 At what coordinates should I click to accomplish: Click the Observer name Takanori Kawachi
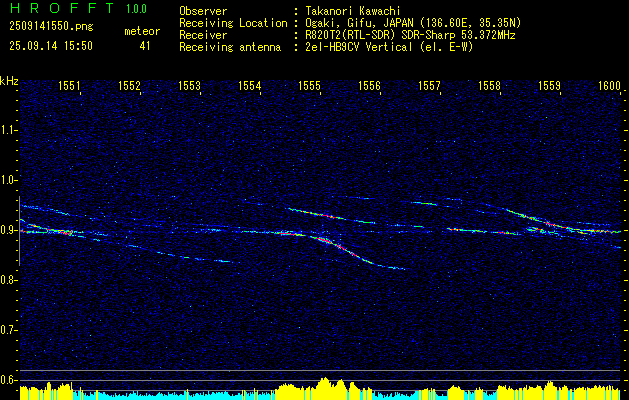353,11
